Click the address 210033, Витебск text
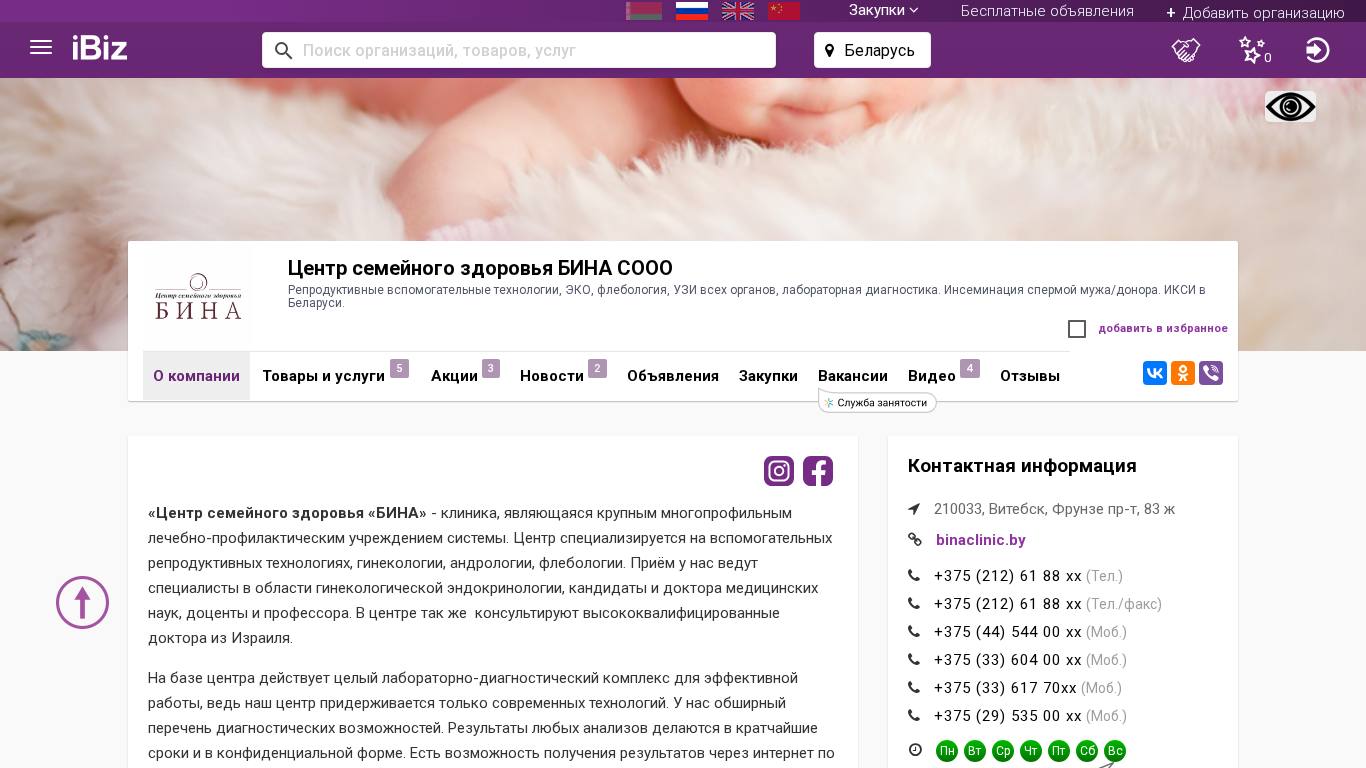The height and width of the screenshot is (768, 1366). 1054,509
